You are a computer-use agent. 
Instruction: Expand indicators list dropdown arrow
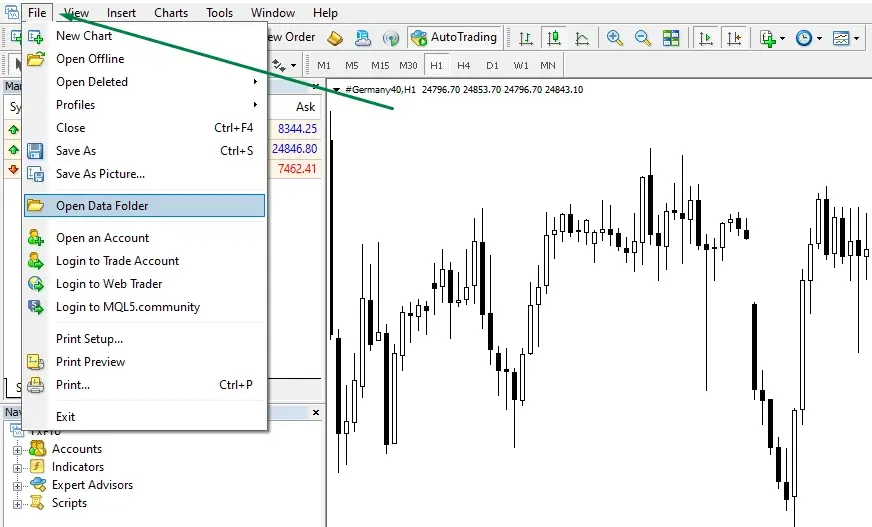[782, 38]
